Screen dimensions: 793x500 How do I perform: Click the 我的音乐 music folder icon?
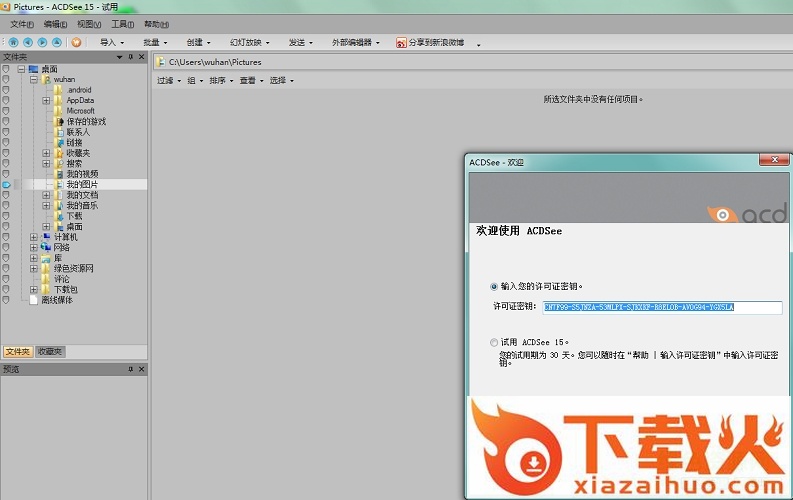pyautogui.click(x=59, y=205)
